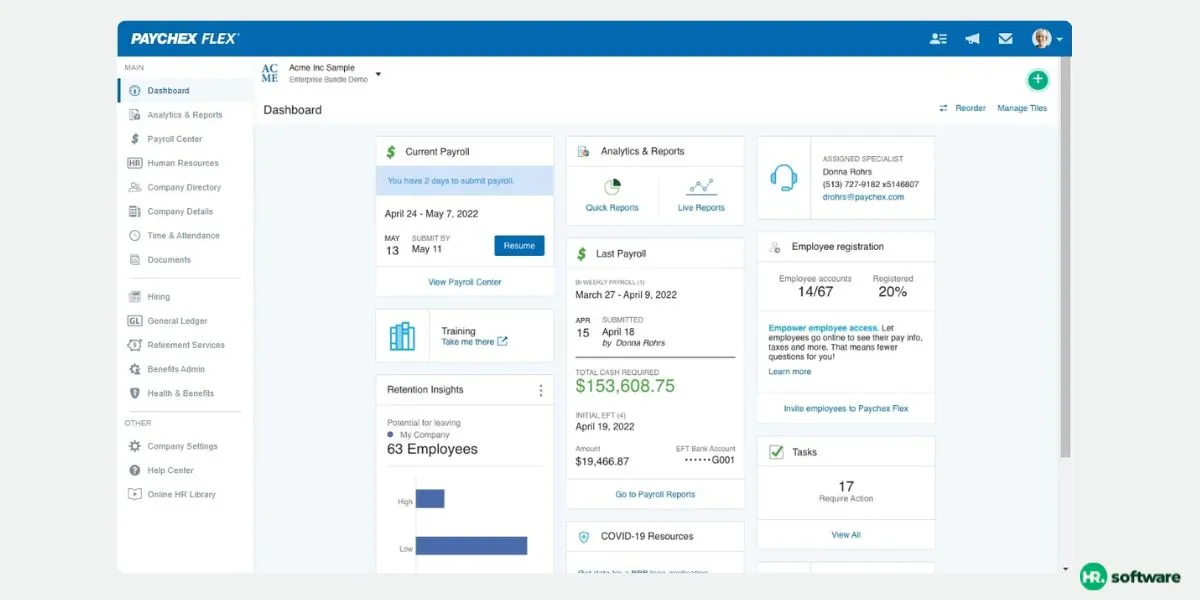This screenshot has width=1200, height=600.
Task: Open Company Details in sidebar
Action: (x=185, y=211)
